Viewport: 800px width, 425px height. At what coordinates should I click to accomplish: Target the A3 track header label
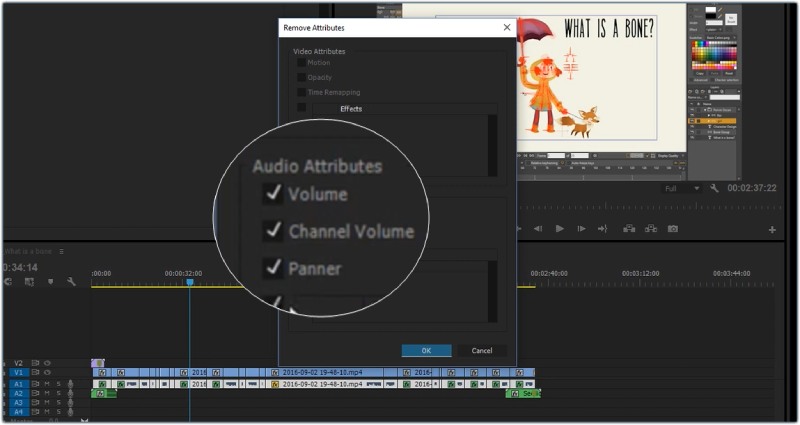pyautogui.click(x=18, y=403)
